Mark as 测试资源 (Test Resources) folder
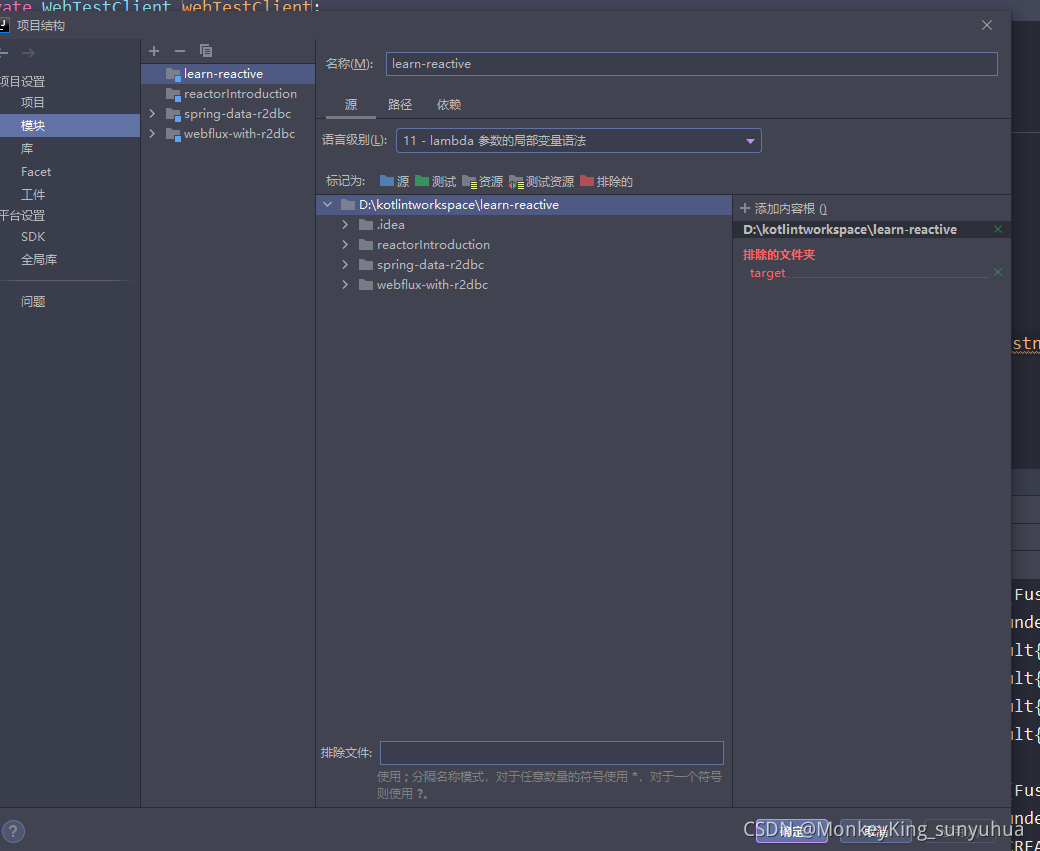The image size is (1040, 851). point(542,181)
